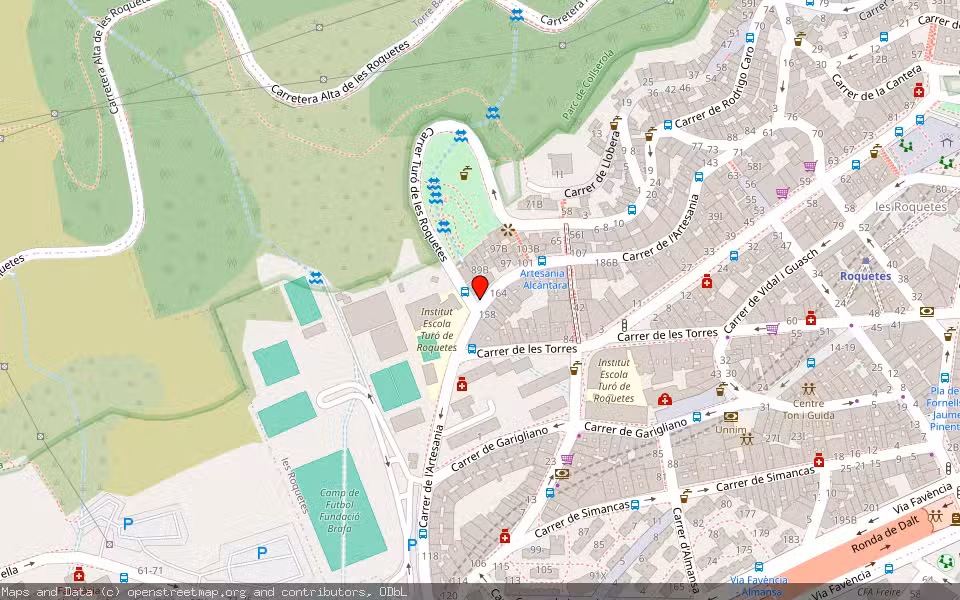Click the Institut Escola Turó de Roquetes label

437,330
